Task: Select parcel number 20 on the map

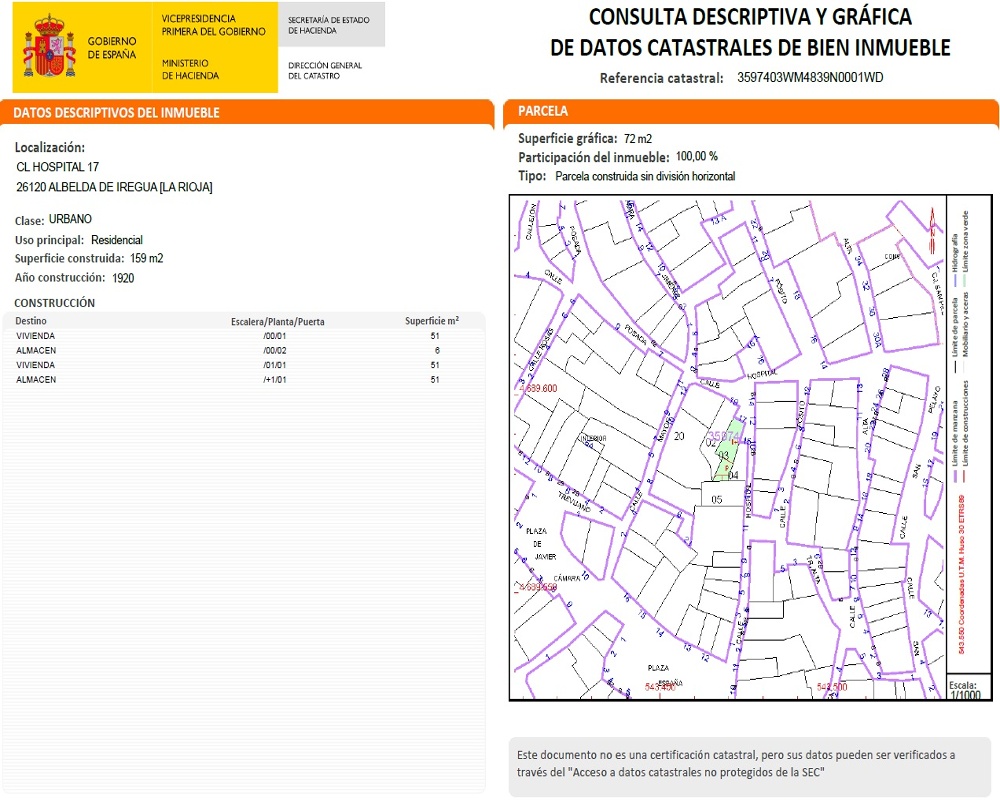Action: coord(680,436)
